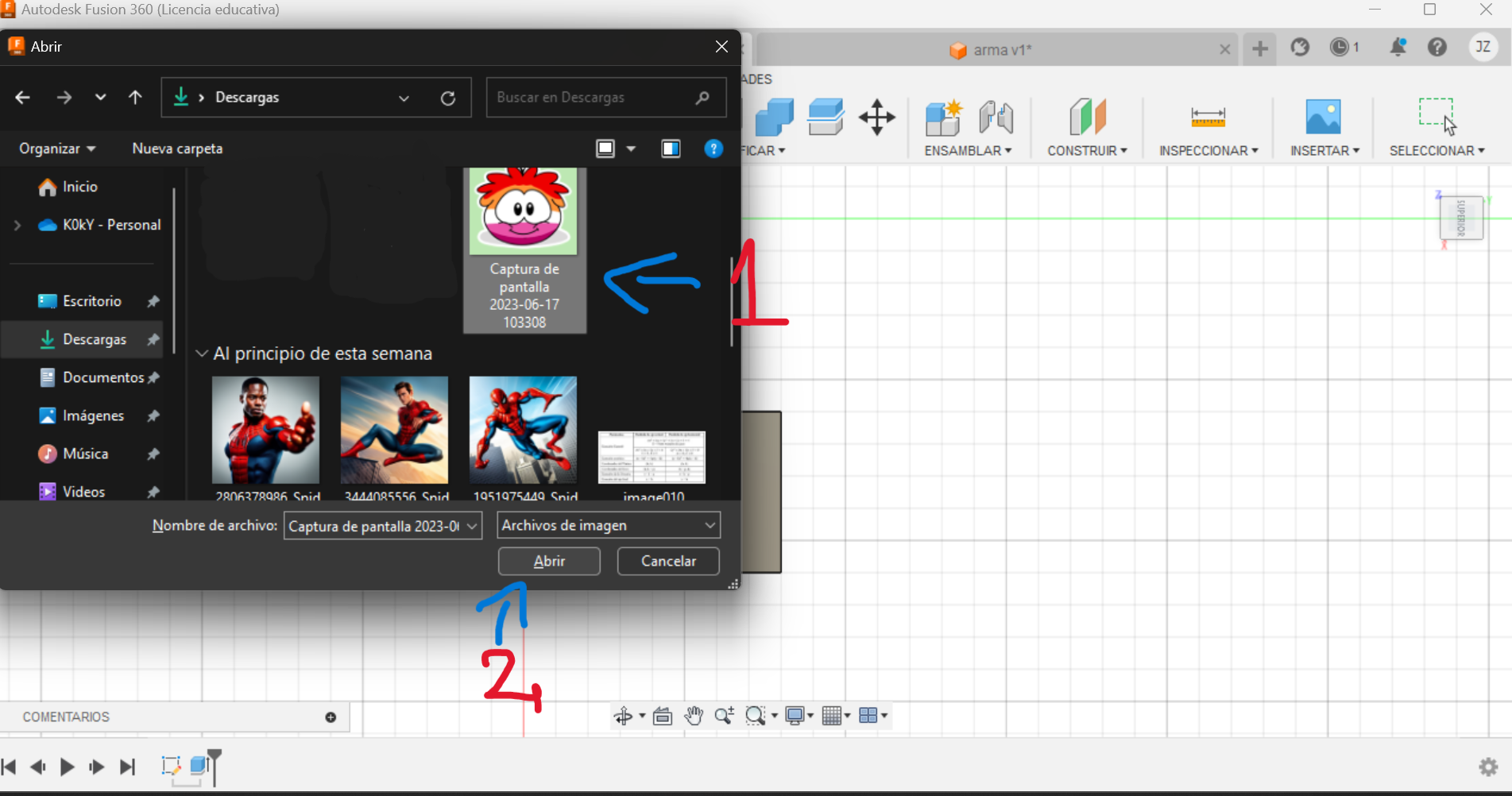Open the Archivos de imagen file type dropdown
This screenshot has height=796, width=1512.
pyautogui.click(x=609, y=525)
